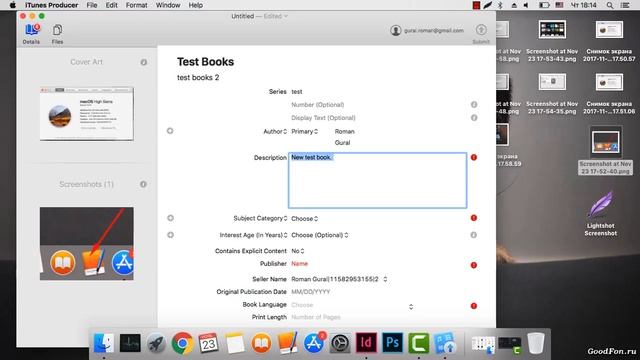Click the Lightshot feather icon in the menu bar
Viewport: 640px width, 360px height.
(x=488, y=5)
